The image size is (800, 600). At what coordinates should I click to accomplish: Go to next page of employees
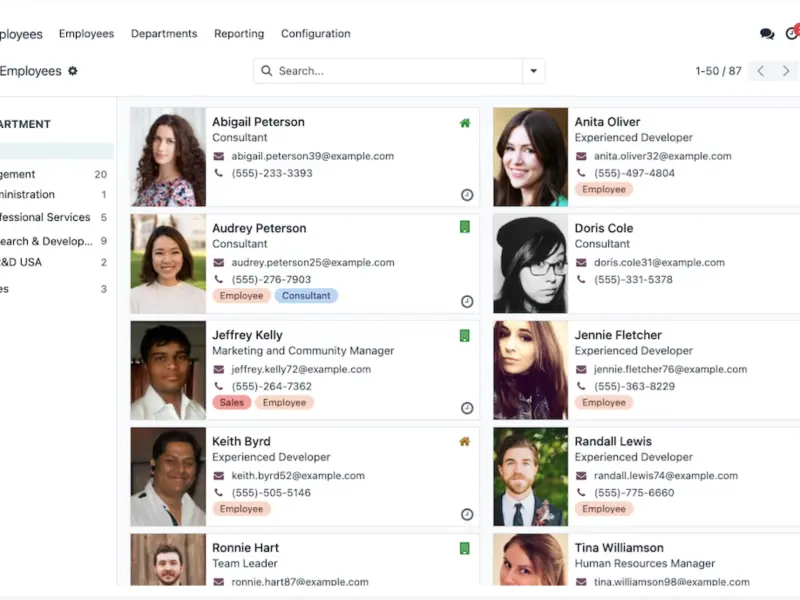[786, 71]
